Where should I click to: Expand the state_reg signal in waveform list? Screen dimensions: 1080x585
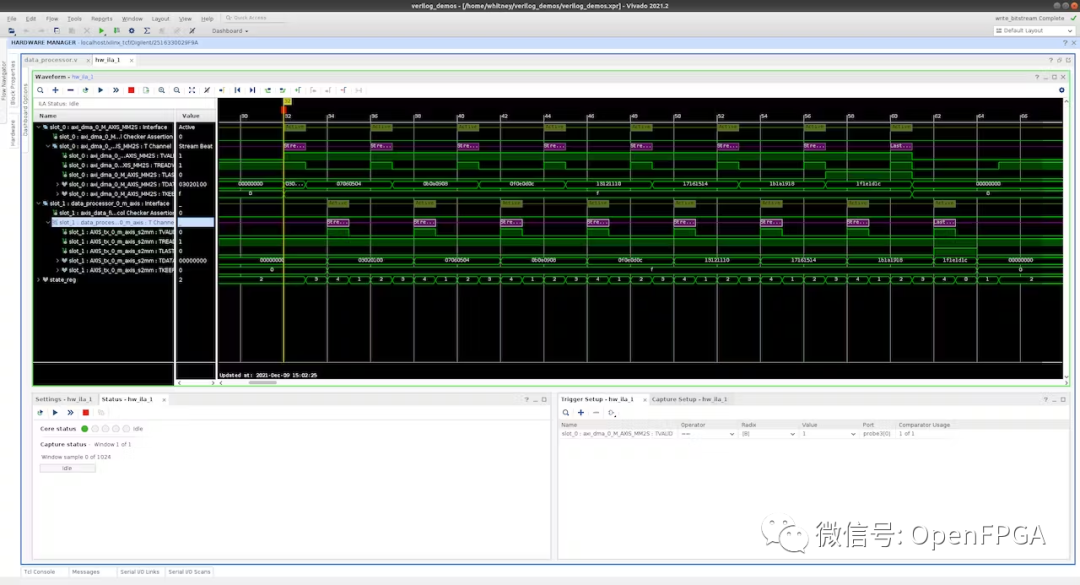pyautogui.click(x=39, y=280)
